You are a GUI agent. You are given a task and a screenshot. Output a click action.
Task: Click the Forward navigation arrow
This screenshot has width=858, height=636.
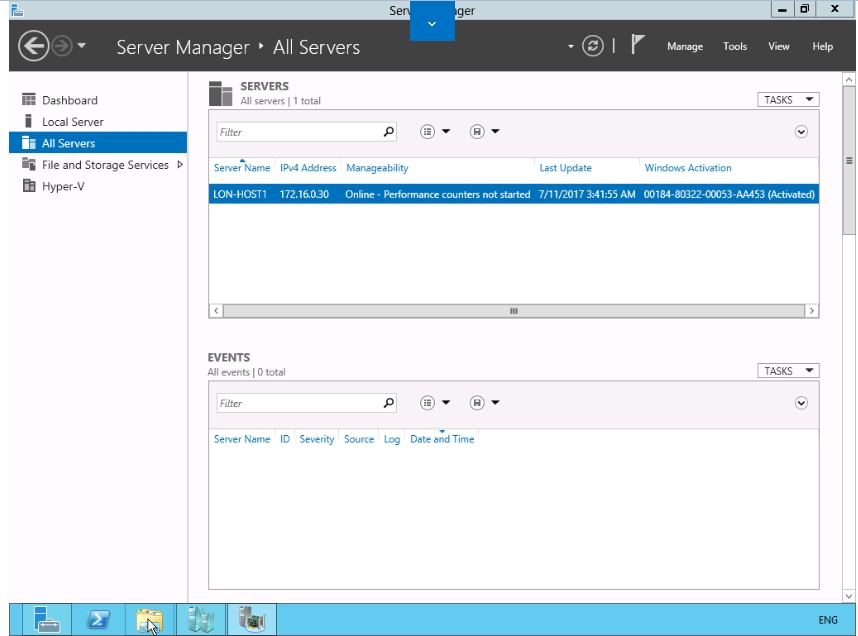[62, 46]
